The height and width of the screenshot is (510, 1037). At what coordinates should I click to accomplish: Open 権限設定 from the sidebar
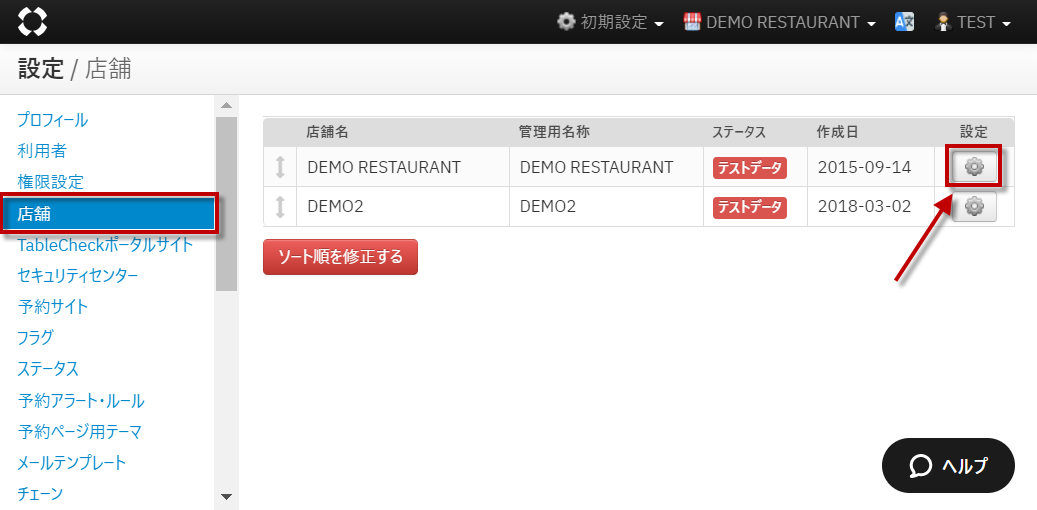click(50, 182)
